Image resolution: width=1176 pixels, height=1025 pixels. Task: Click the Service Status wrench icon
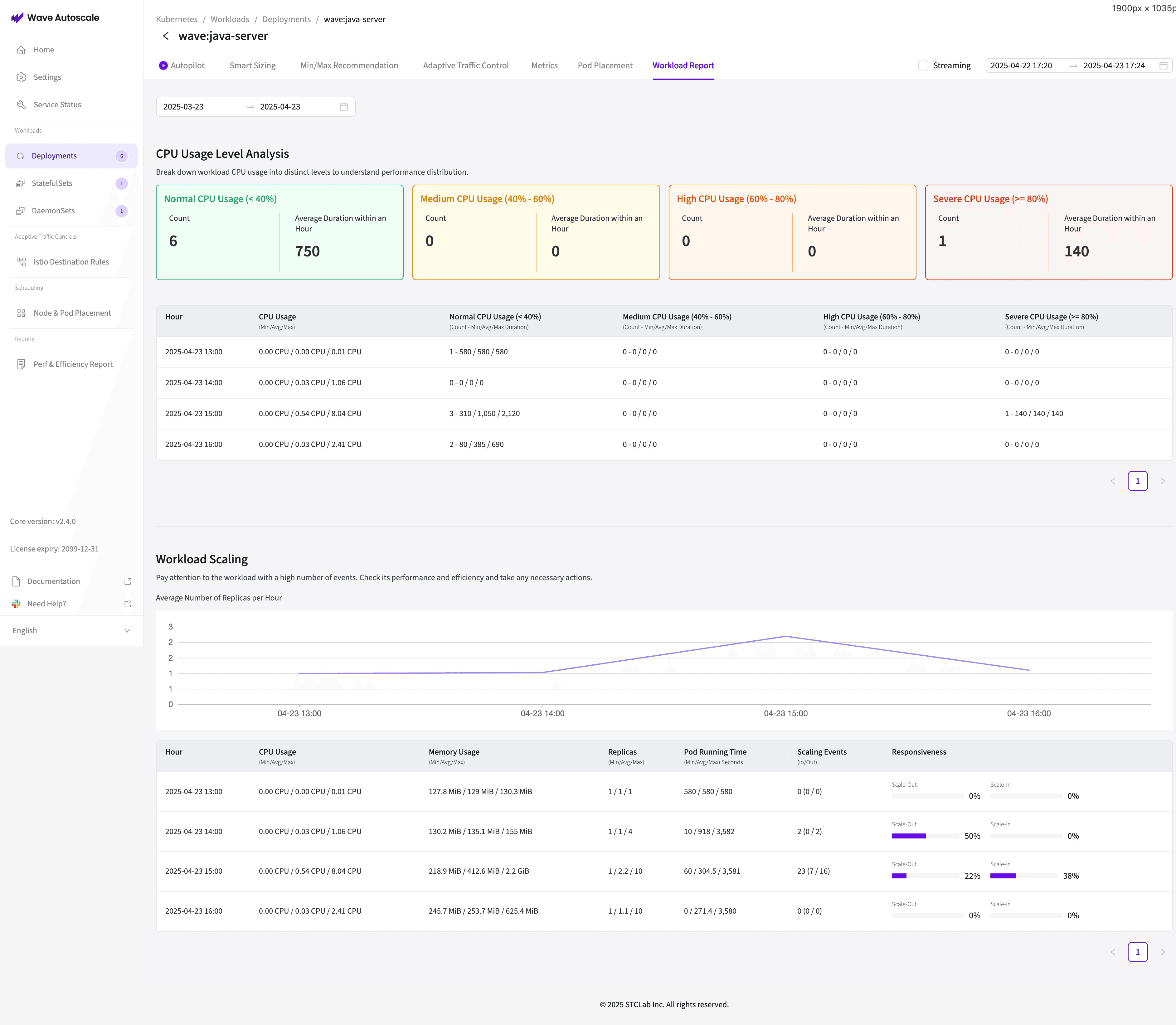[21, 105]
